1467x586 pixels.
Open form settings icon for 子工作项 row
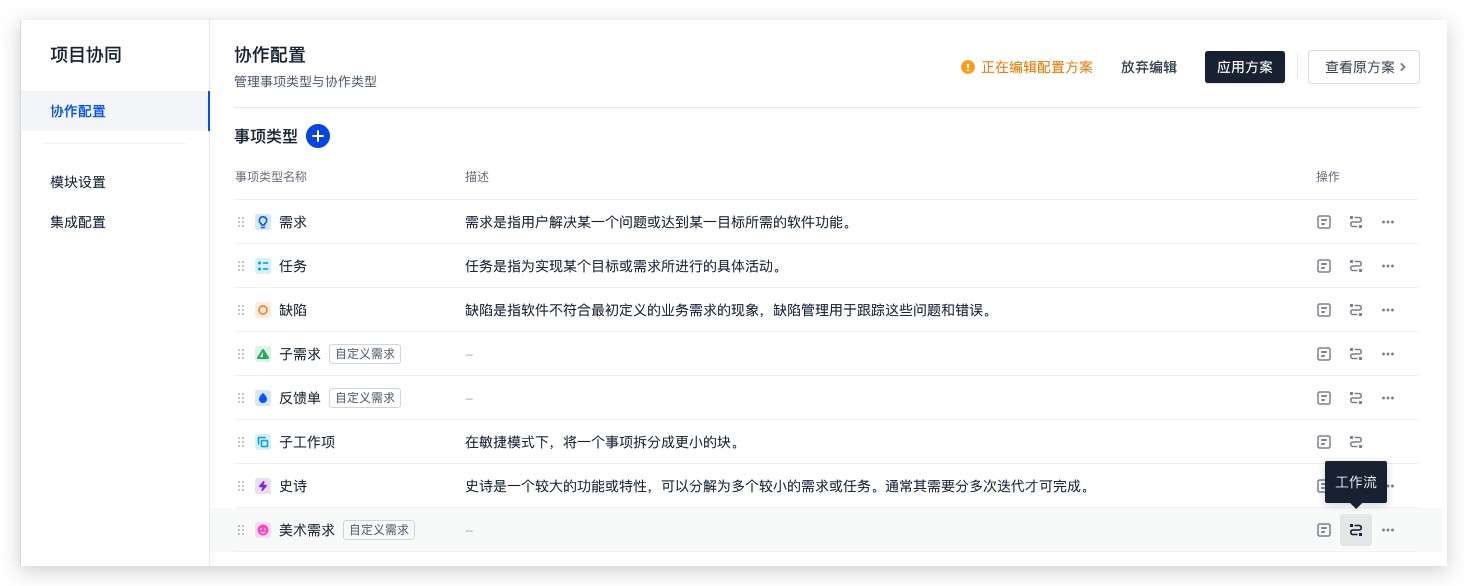(1324, 442)
